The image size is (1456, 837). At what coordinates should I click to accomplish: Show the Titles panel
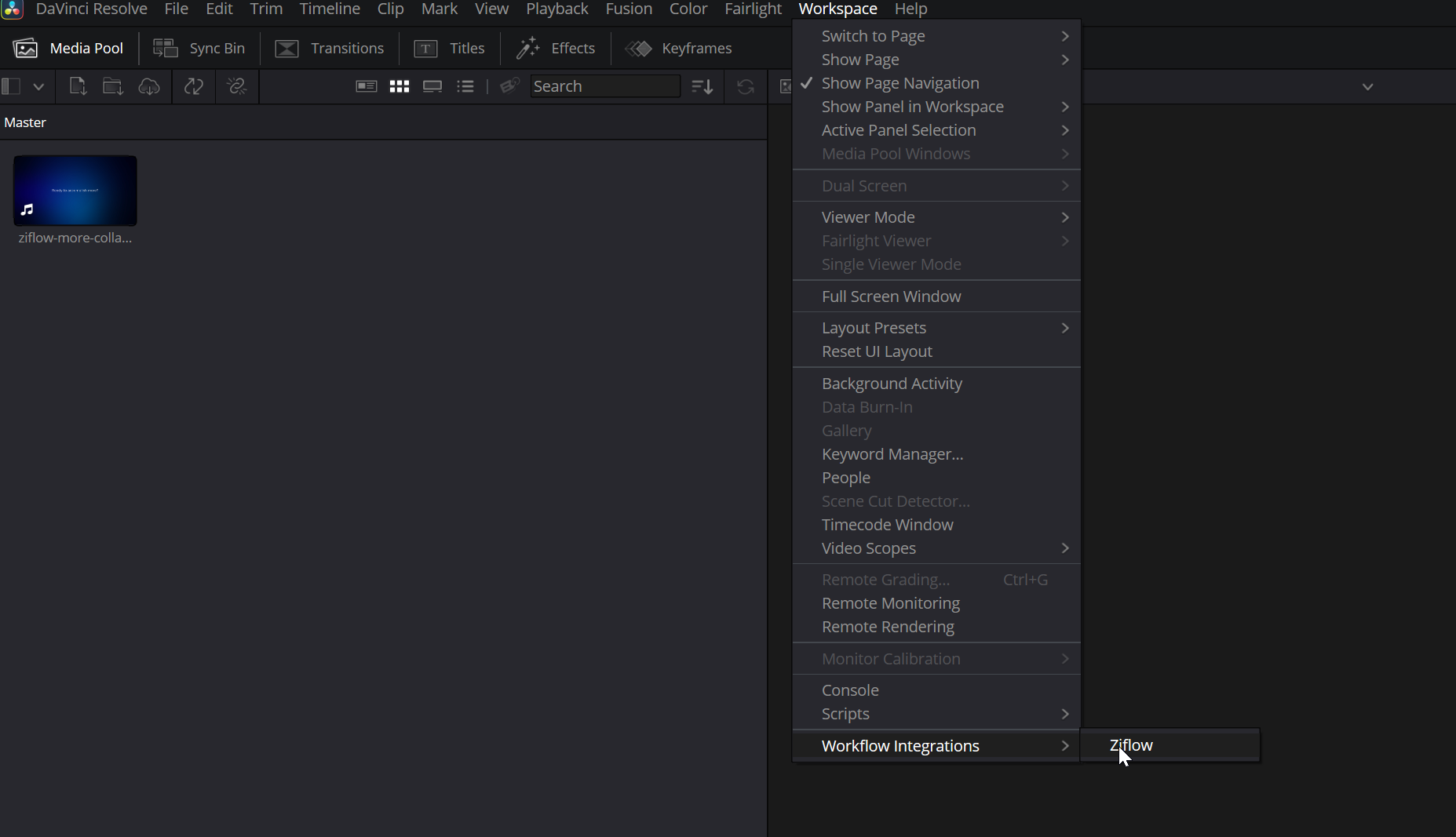tap(449, 48)
